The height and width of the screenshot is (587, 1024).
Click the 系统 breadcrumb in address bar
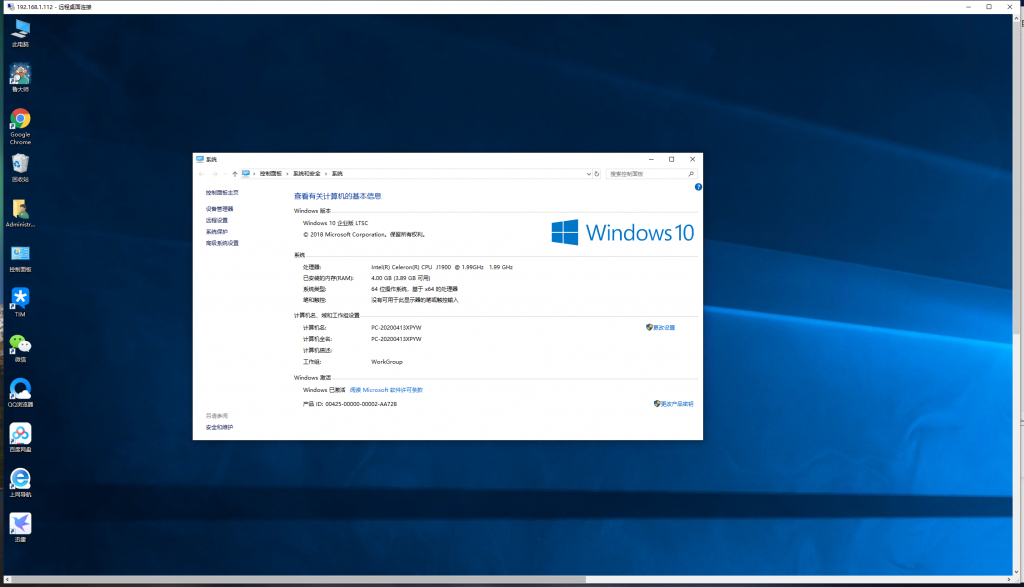pos(337,174)
